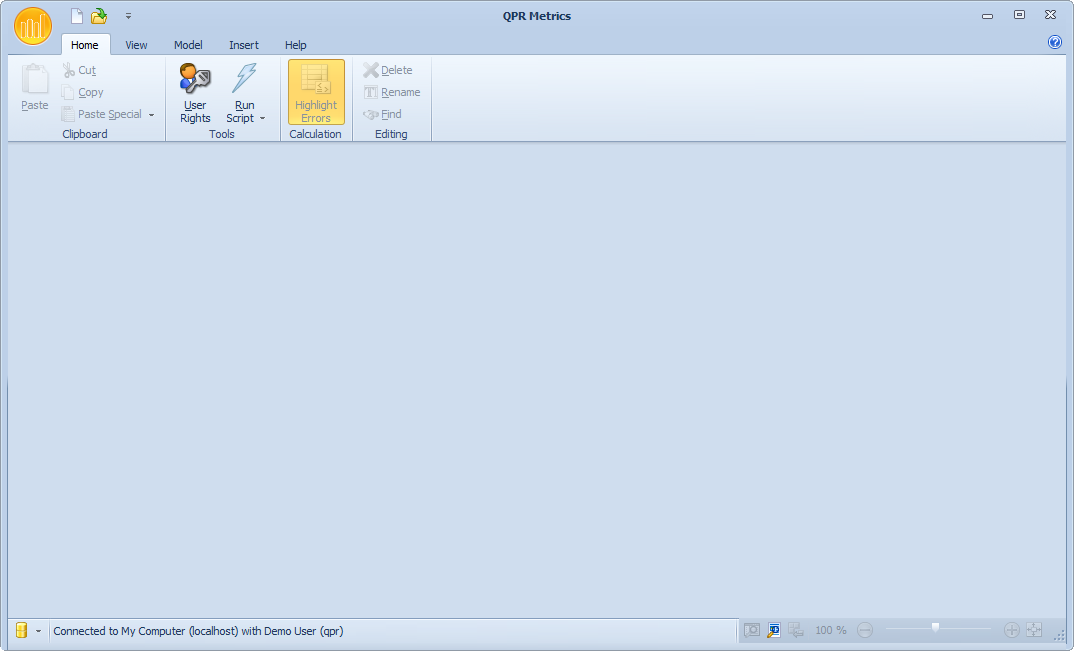Click the Open model folder icon
Screen dimensions: 1074x651
click(x=99, y=16)
